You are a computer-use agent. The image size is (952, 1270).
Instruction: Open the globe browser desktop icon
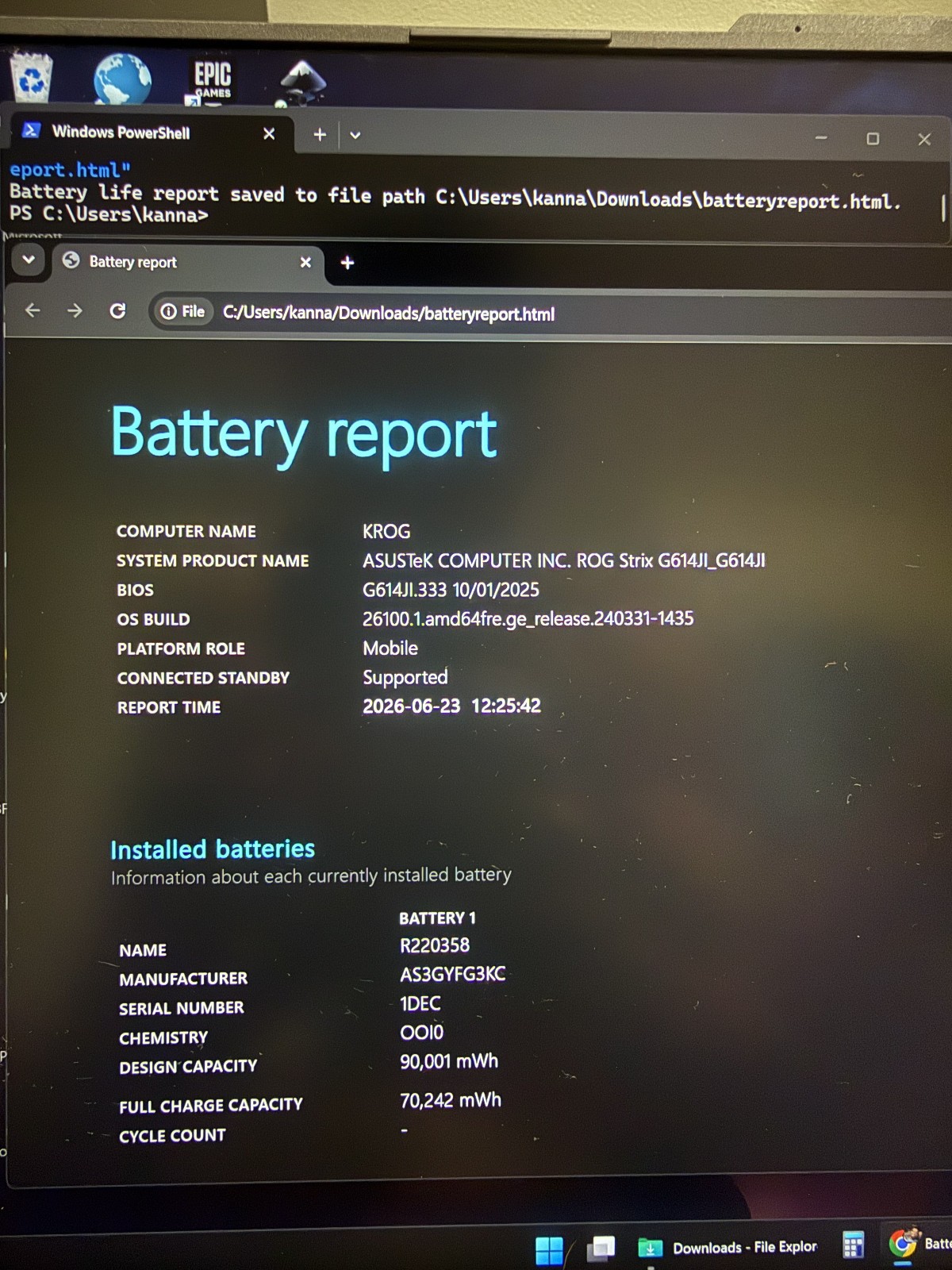coord(122,79)
